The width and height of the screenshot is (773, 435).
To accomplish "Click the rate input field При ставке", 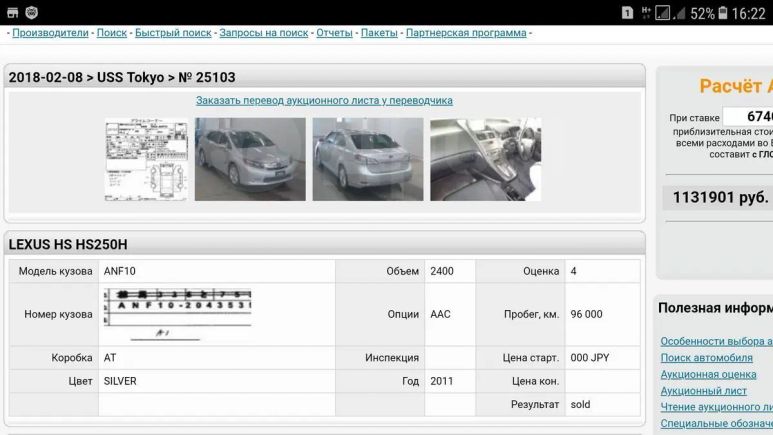I will click(748, 117).
